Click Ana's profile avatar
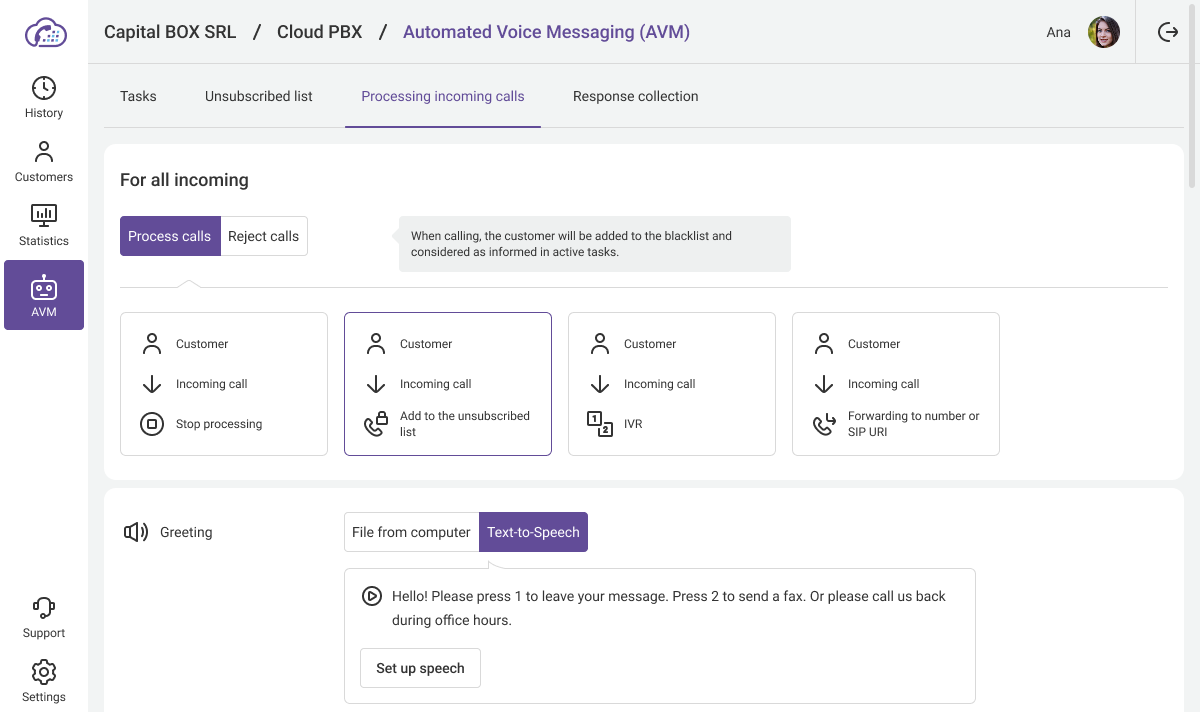This screenshot has height=712, width=1200. tap(1104, 32)
